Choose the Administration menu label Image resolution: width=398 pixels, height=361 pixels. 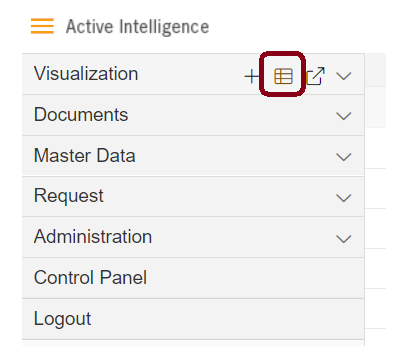click(x=93, y=237)
